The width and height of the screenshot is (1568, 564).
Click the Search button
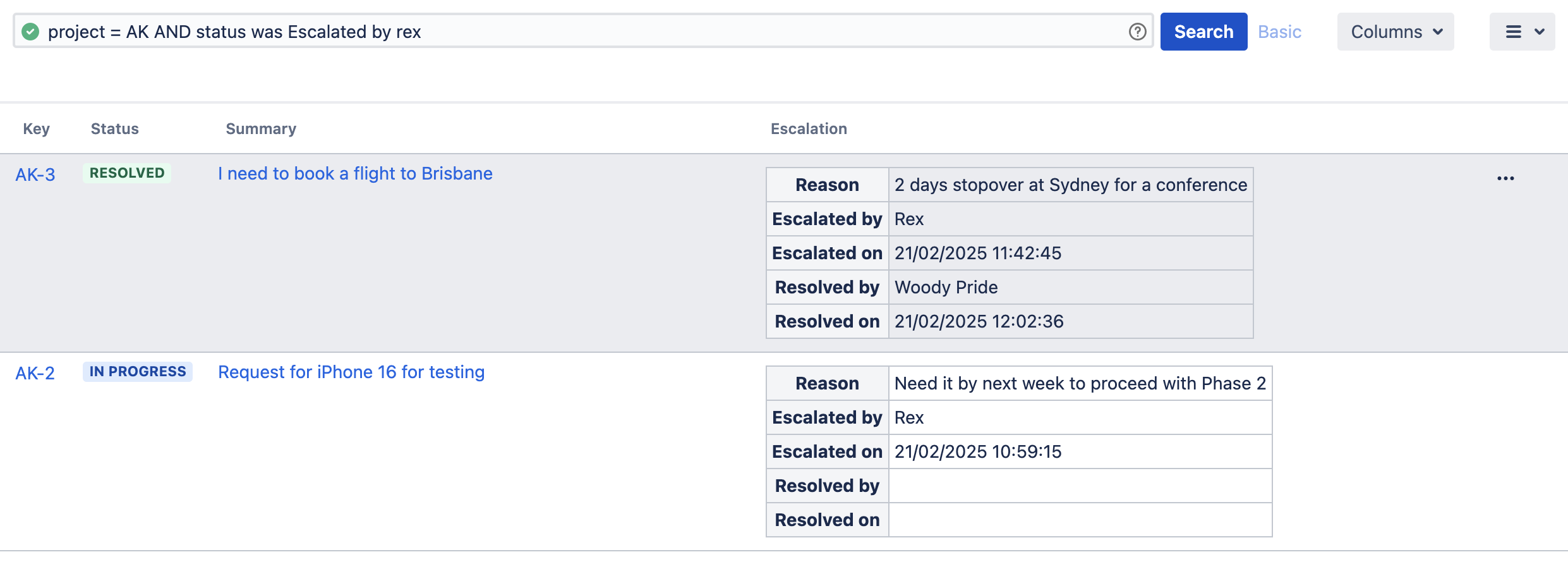point(1203,32)
